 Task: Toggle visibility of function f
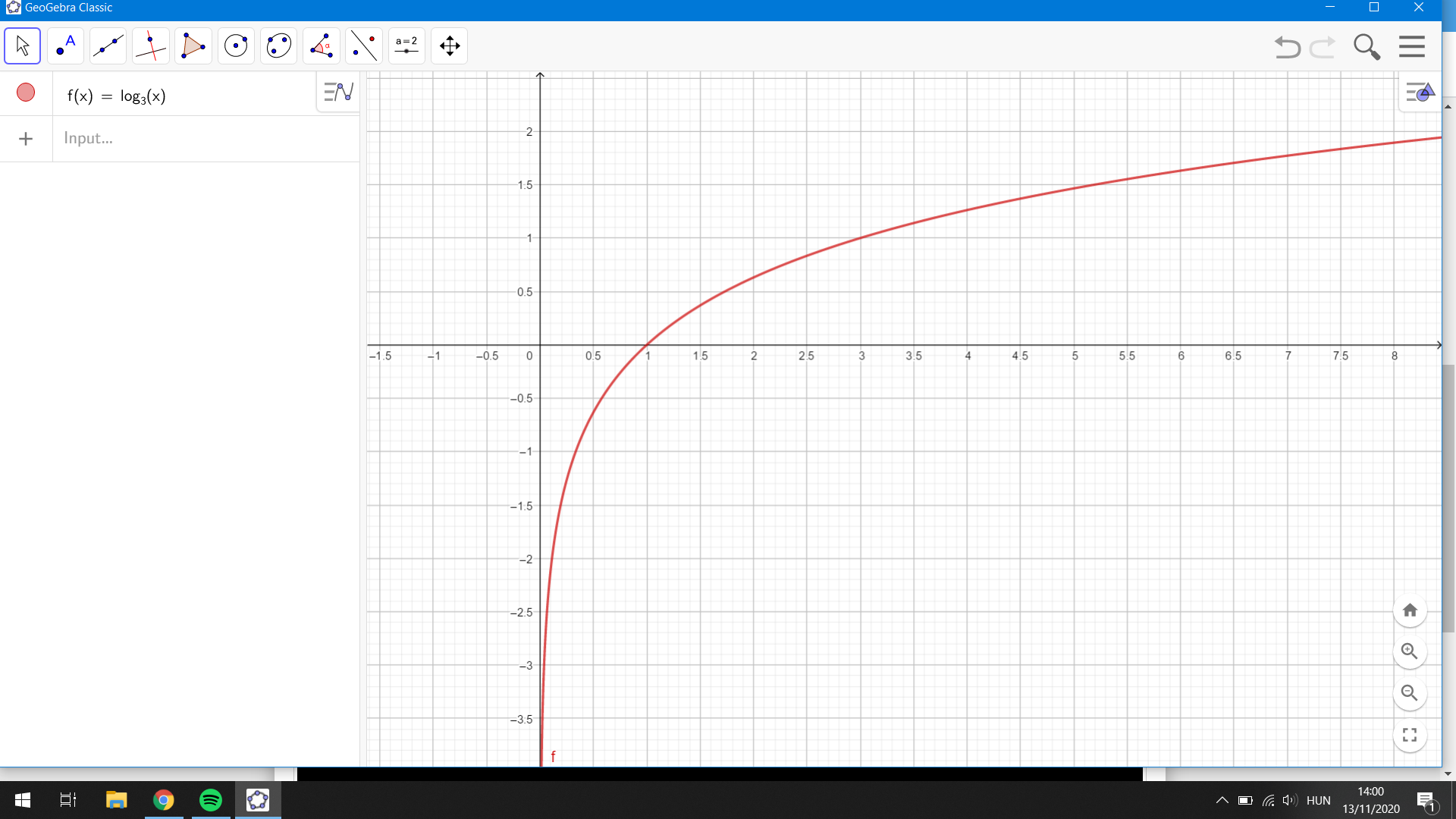point(26,93)
